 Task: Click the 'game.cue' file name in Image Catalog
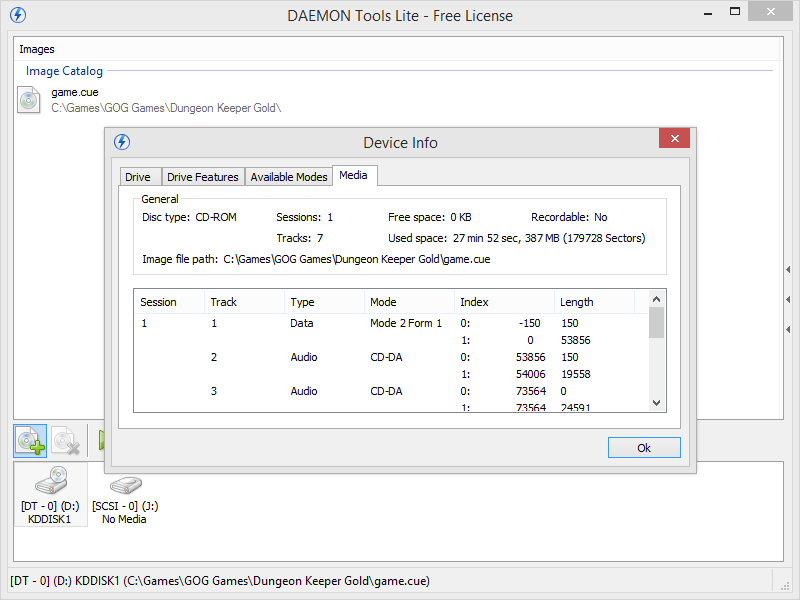(x=75, y=92)
